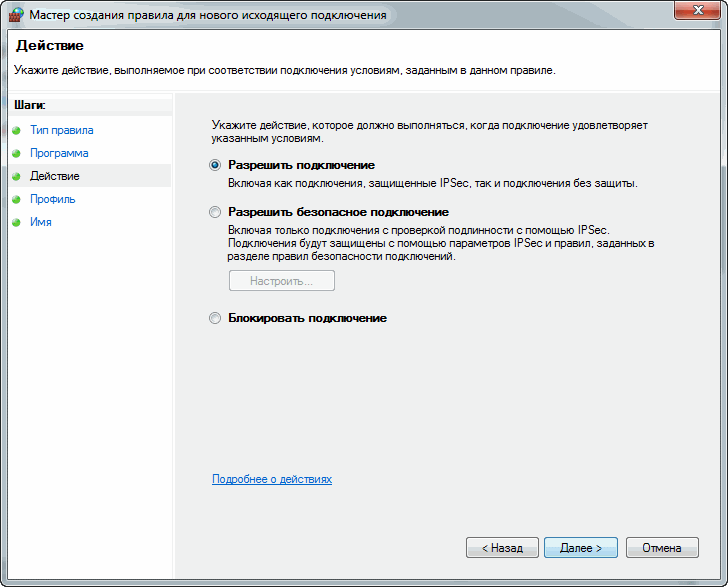Select the "Действие" step in sidebar

54,176
